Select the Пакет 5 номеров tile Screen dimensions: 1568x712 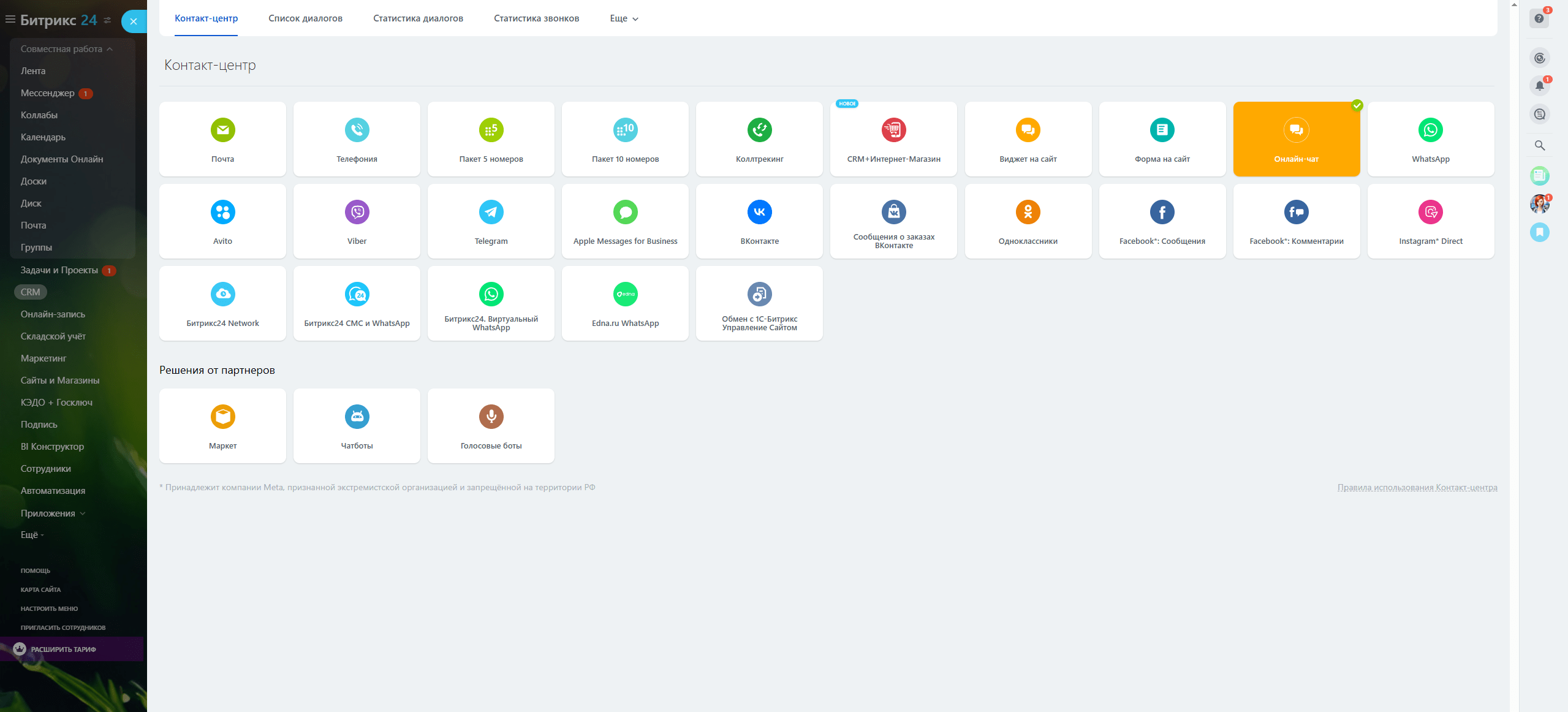coord(491,139)
